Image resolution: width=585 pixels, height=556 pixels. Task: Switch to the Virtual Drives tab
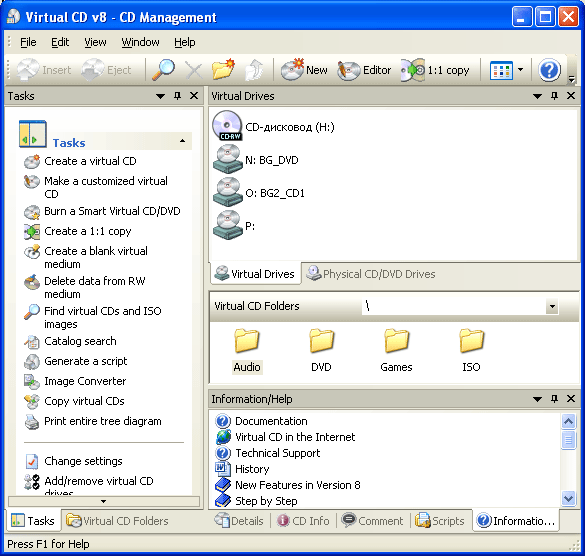tap(256, 274)
